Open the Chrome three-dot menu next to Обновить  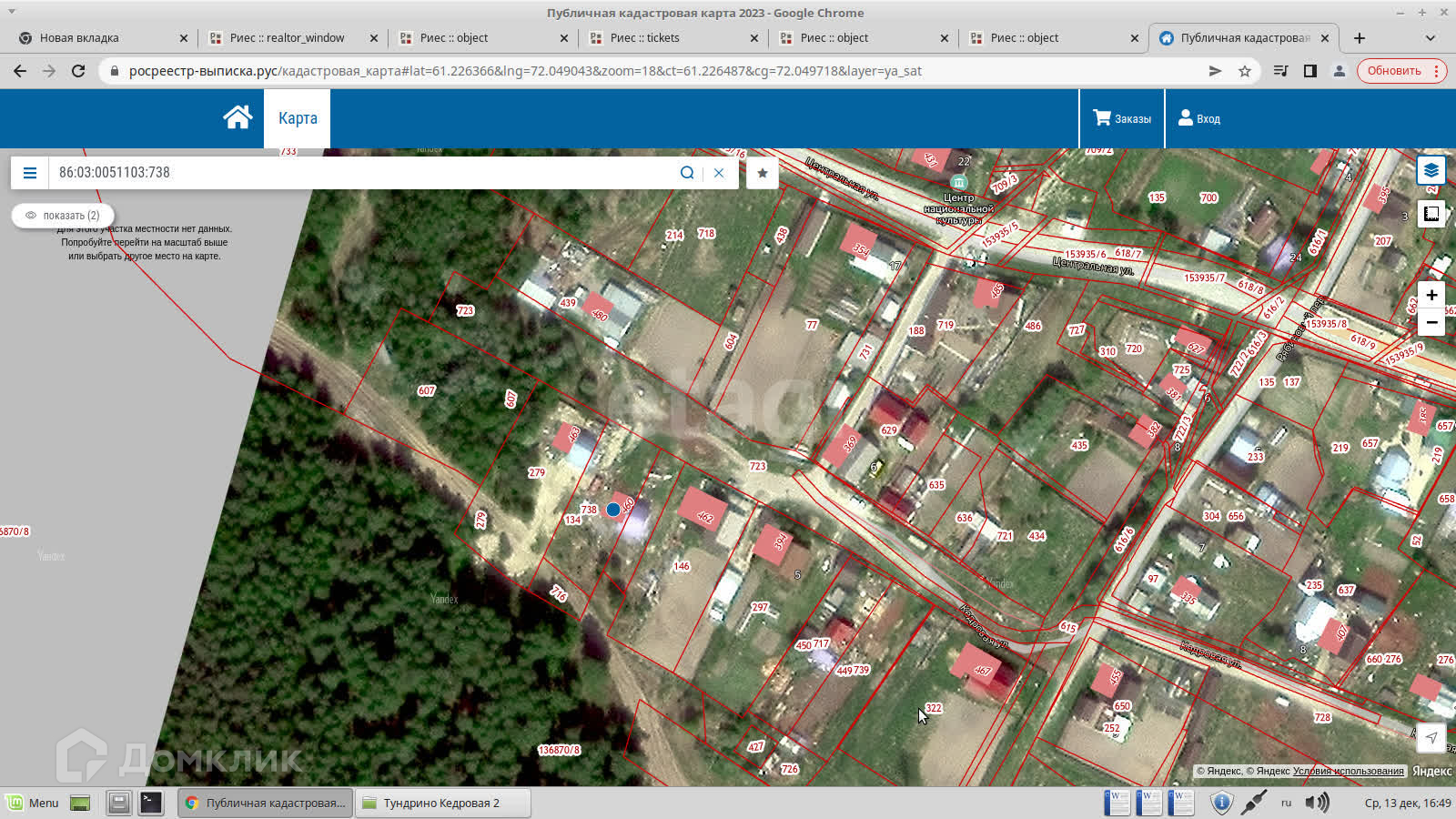(x=1437, y=71)
